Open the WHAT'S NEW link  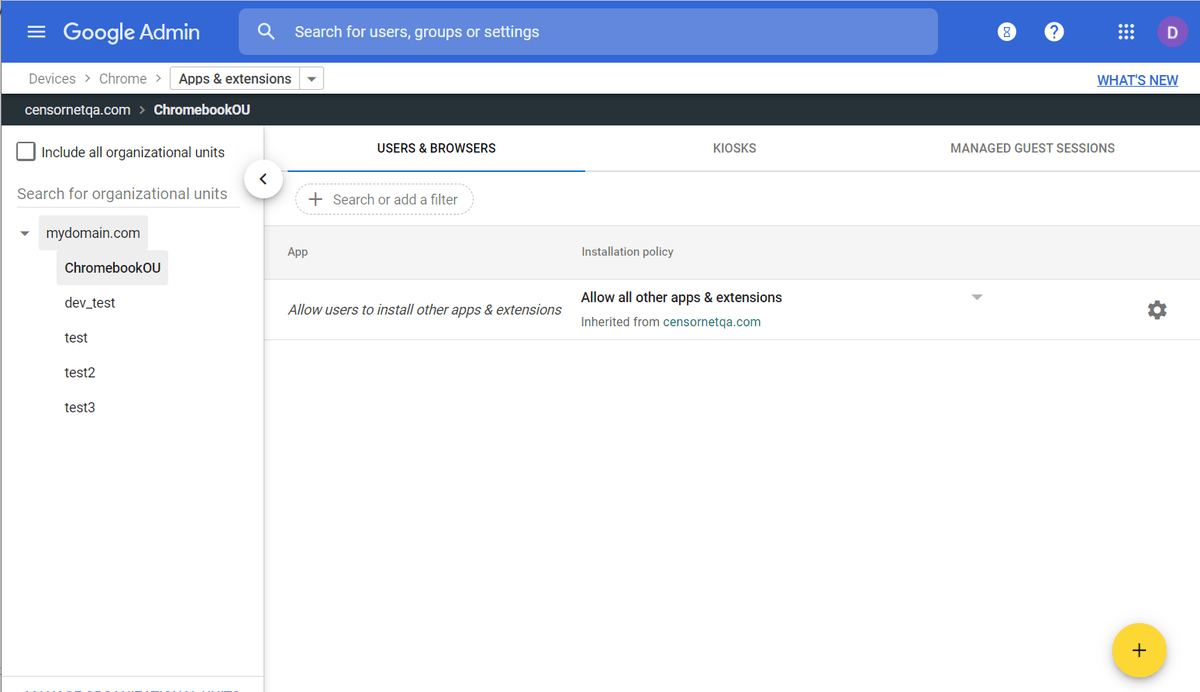pyautogui.click(x=1138, y=79)
